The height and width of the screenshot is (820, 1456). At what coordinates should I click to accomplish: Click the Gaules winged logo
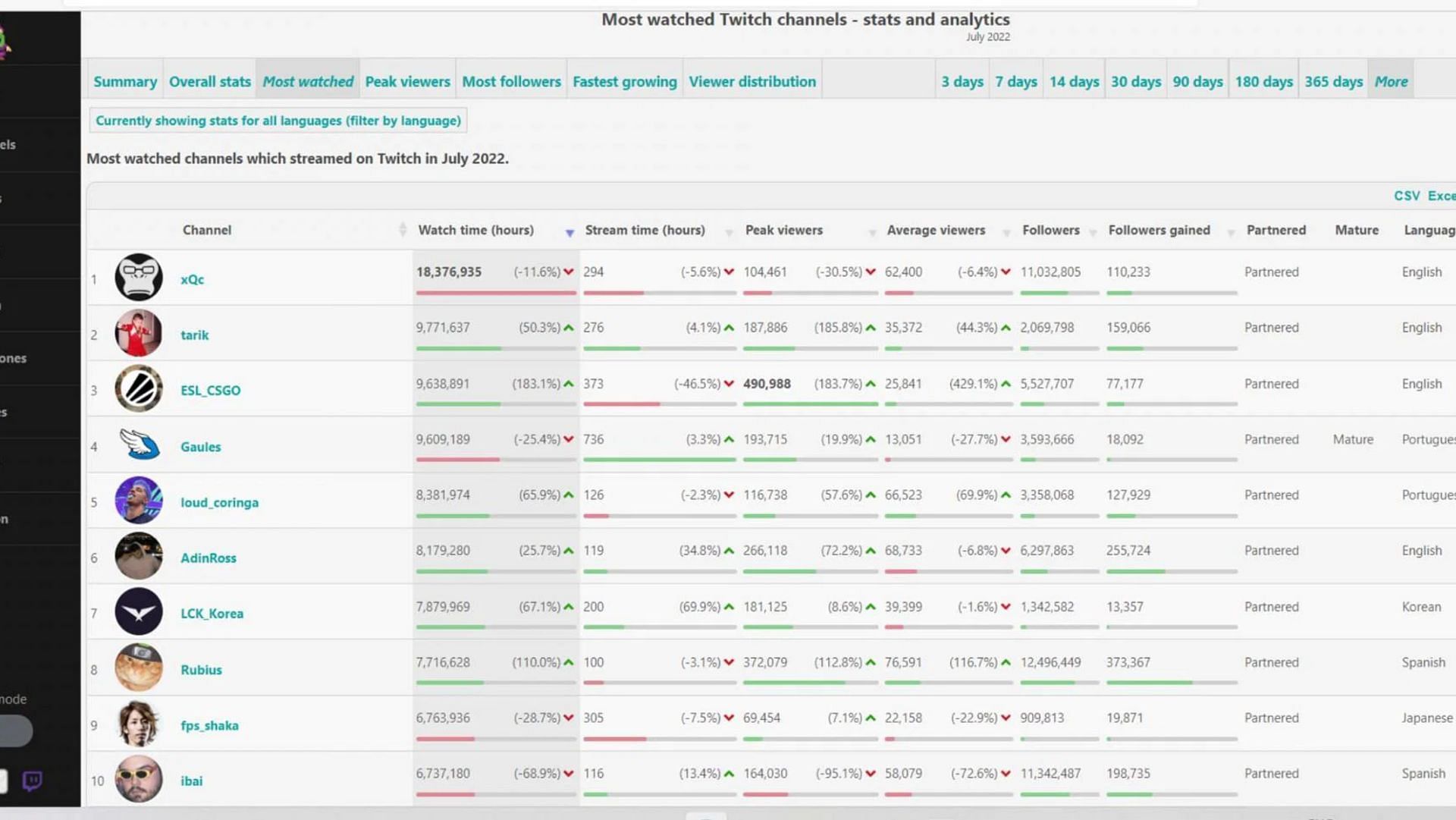click(139, 445)
